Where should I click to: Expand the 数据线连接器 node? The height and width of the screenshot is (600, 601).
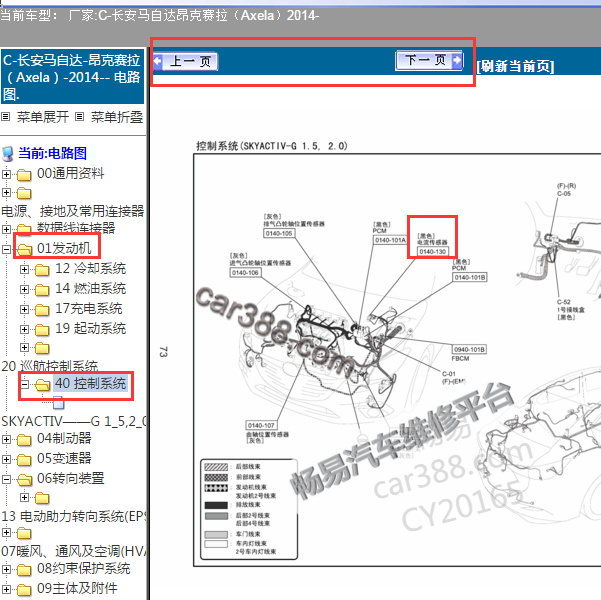[x=6, y=229]
